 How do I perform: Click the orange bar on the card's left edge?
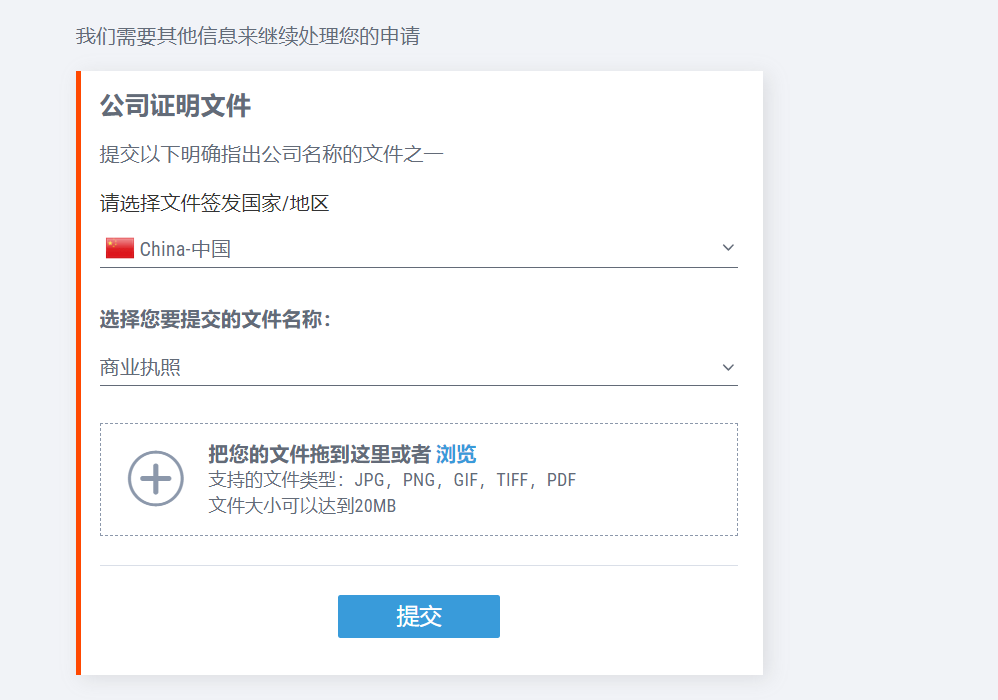78,373
